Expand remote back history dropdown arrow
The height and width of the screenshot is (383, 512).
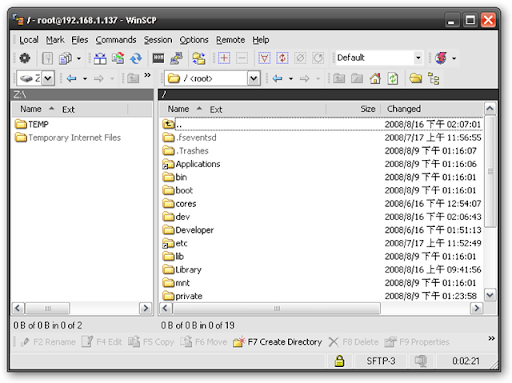coord(291,79)
